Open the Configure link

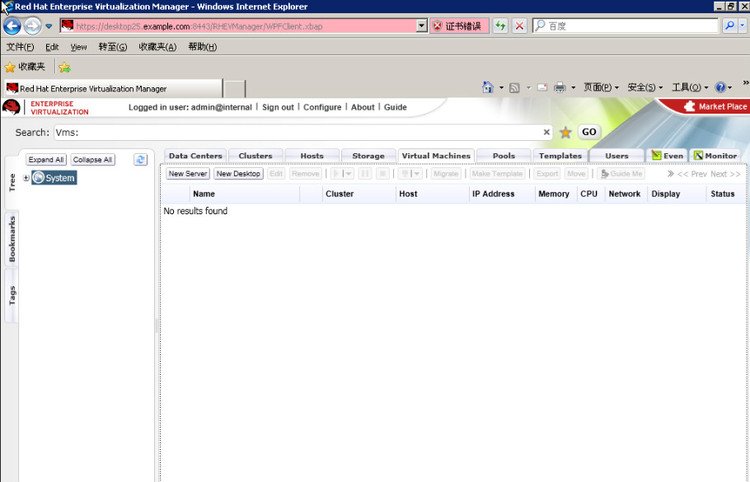[x=322, y=107]
